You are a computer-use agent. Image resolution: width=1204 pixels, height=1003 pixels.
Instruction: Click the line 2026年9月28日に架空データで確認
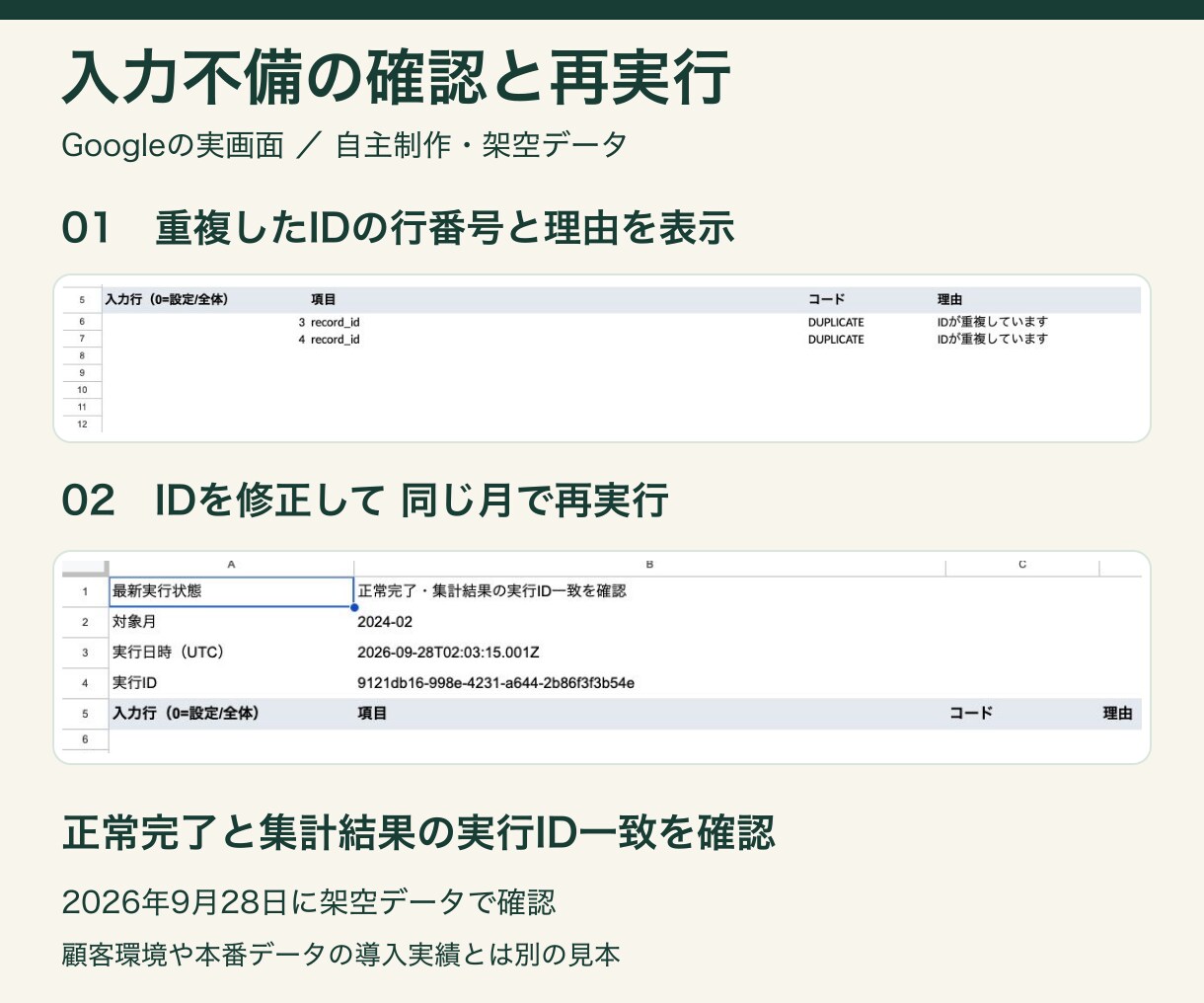(x=309, y=902)
